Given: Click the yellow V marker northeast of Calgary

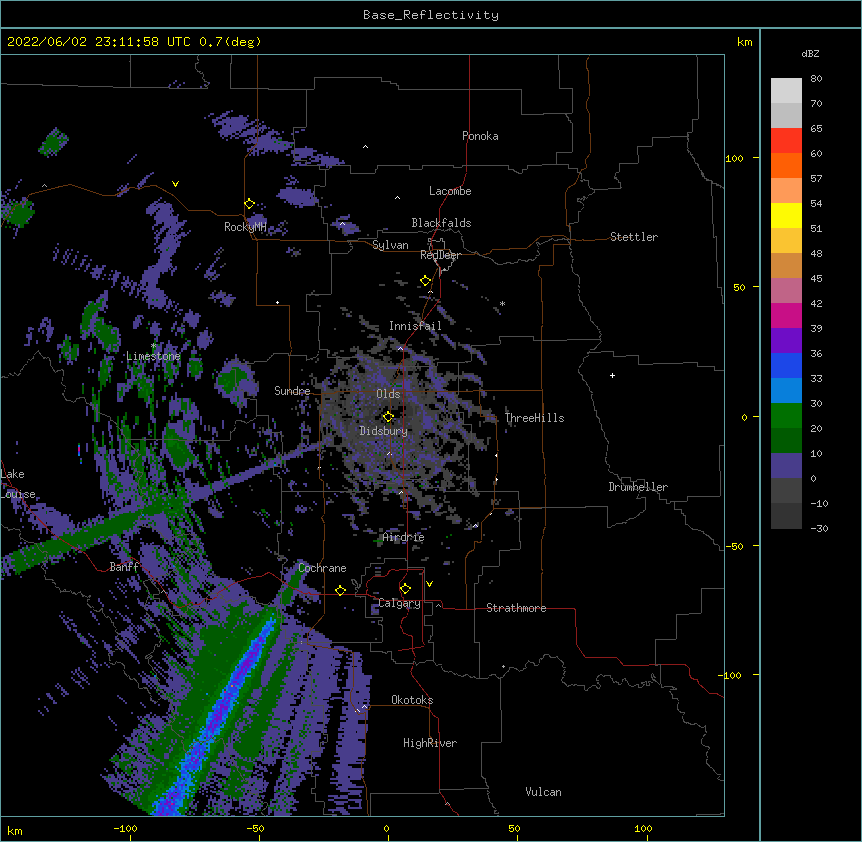Looking at the screenshot, I should coord(429,584).
